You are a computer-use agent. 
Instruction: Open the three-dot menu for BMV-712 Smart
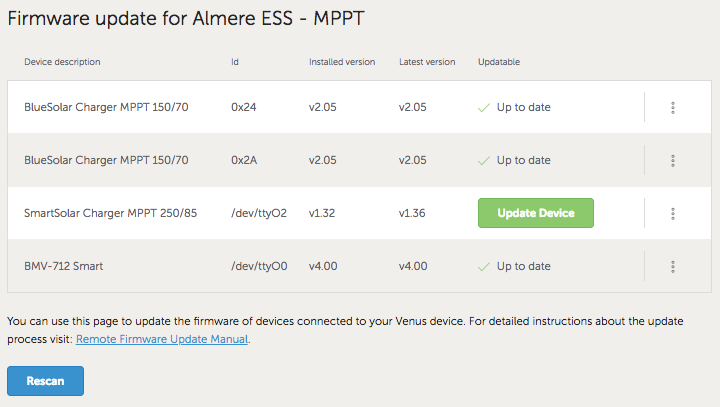tap(673, 266)
